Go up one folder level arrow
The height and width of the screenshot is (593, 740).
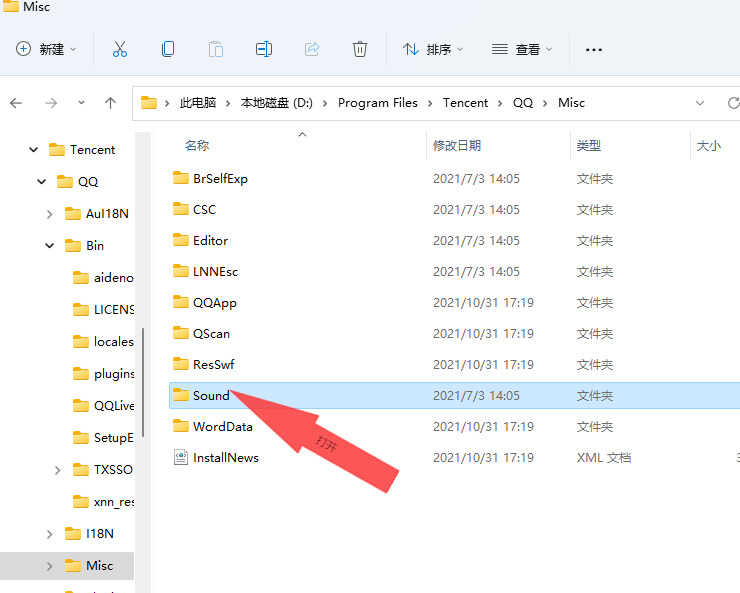[110, 103]
